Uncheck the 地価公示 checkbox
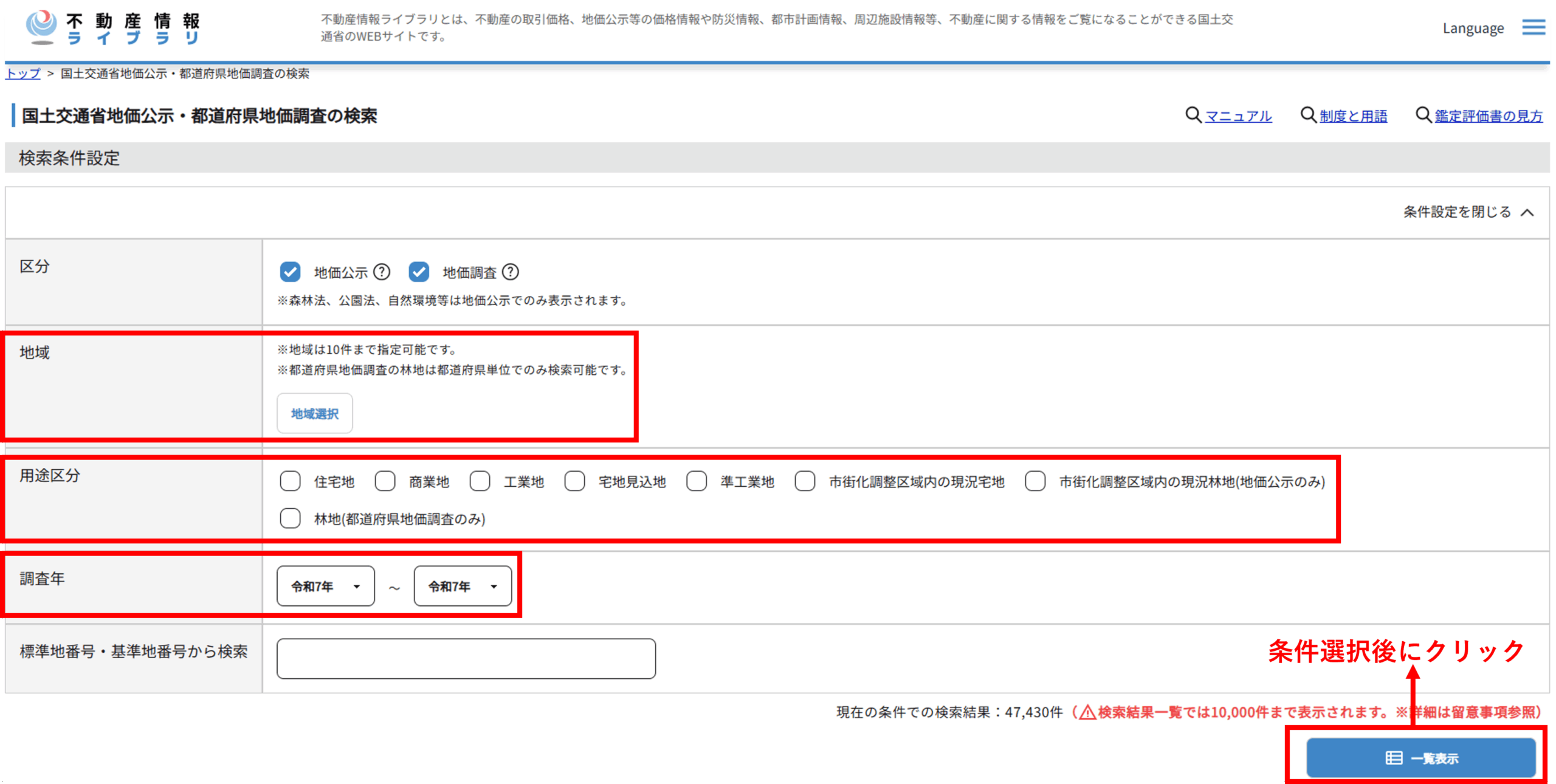The image size is (1556, 784). pyautogui.click(x=290, y=272)
